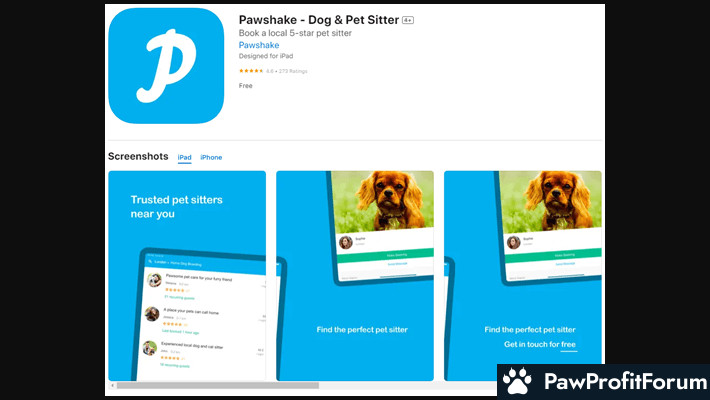Click the 4+ age rating badge
This screenshot has width=710, height=400.
click(408, 20)
